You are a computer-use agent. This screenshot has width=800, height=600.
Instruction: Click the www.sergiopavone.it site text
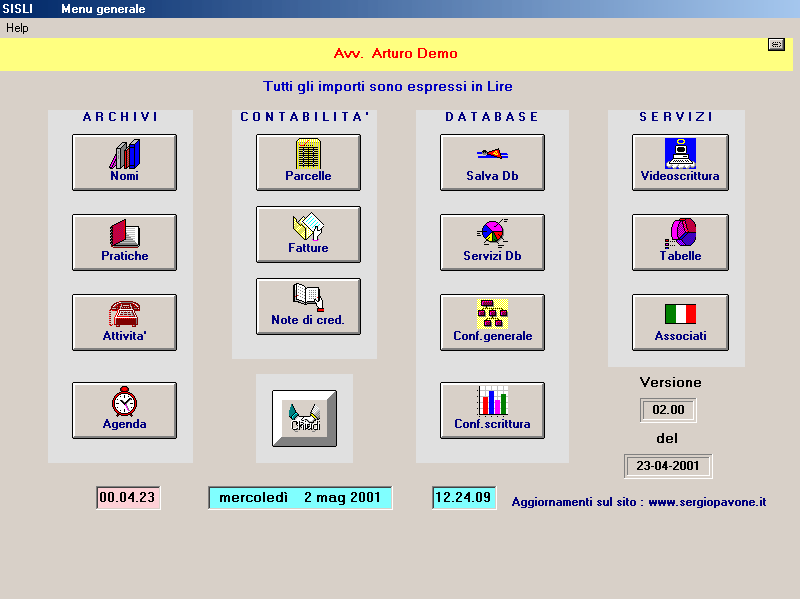pos(707,502)
